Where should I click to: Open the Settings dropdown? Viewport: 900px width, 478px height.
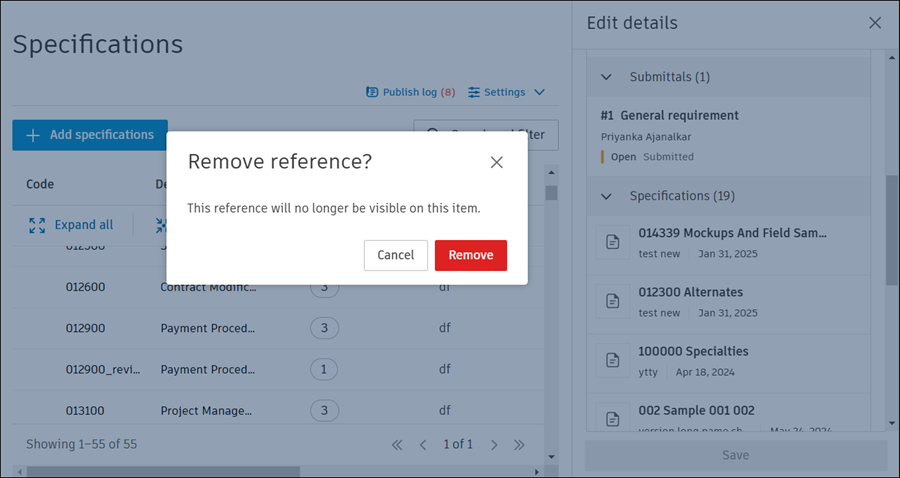tap(507, 92)
